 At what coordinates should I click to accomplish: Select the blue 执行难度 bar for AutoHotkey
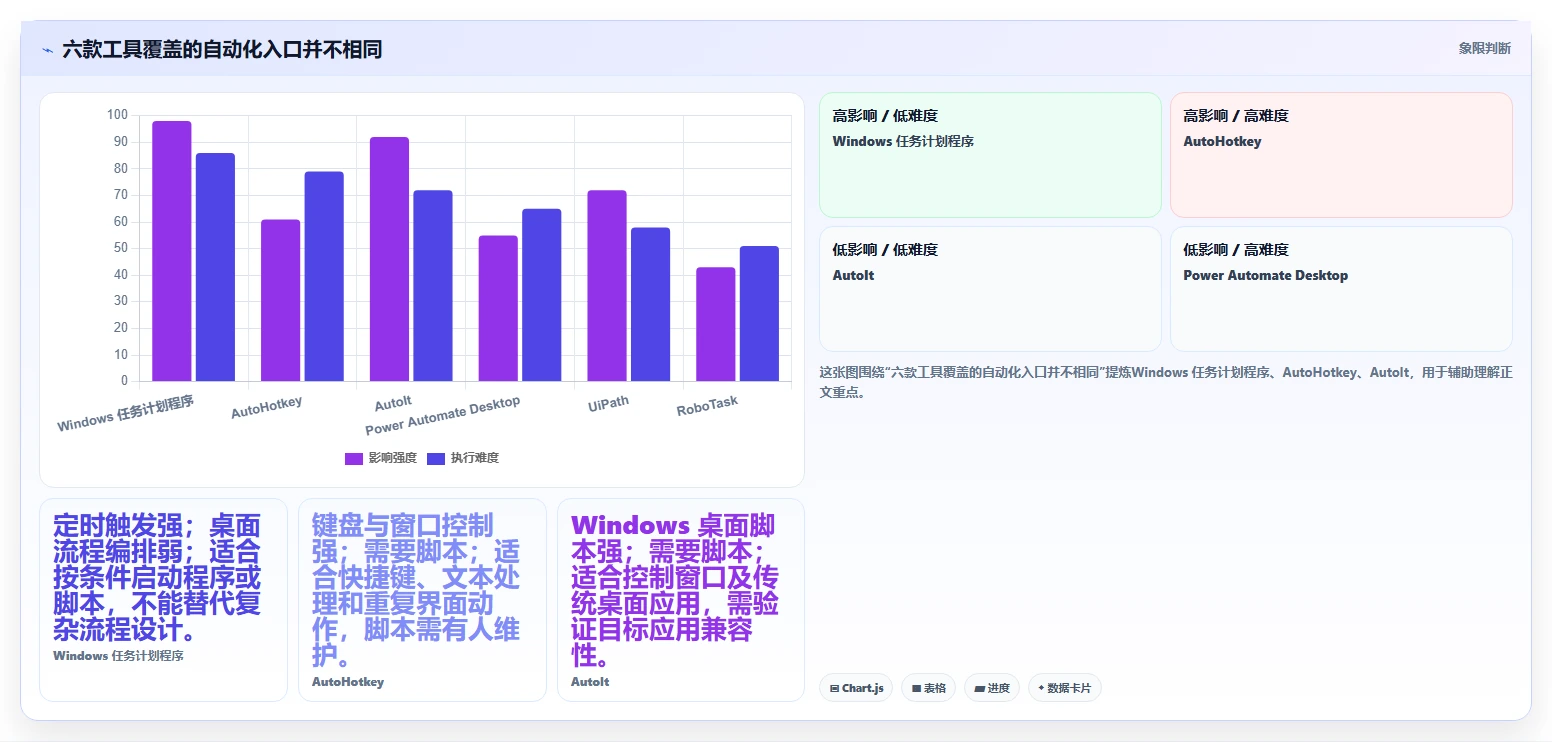click(x=324, y=276)
